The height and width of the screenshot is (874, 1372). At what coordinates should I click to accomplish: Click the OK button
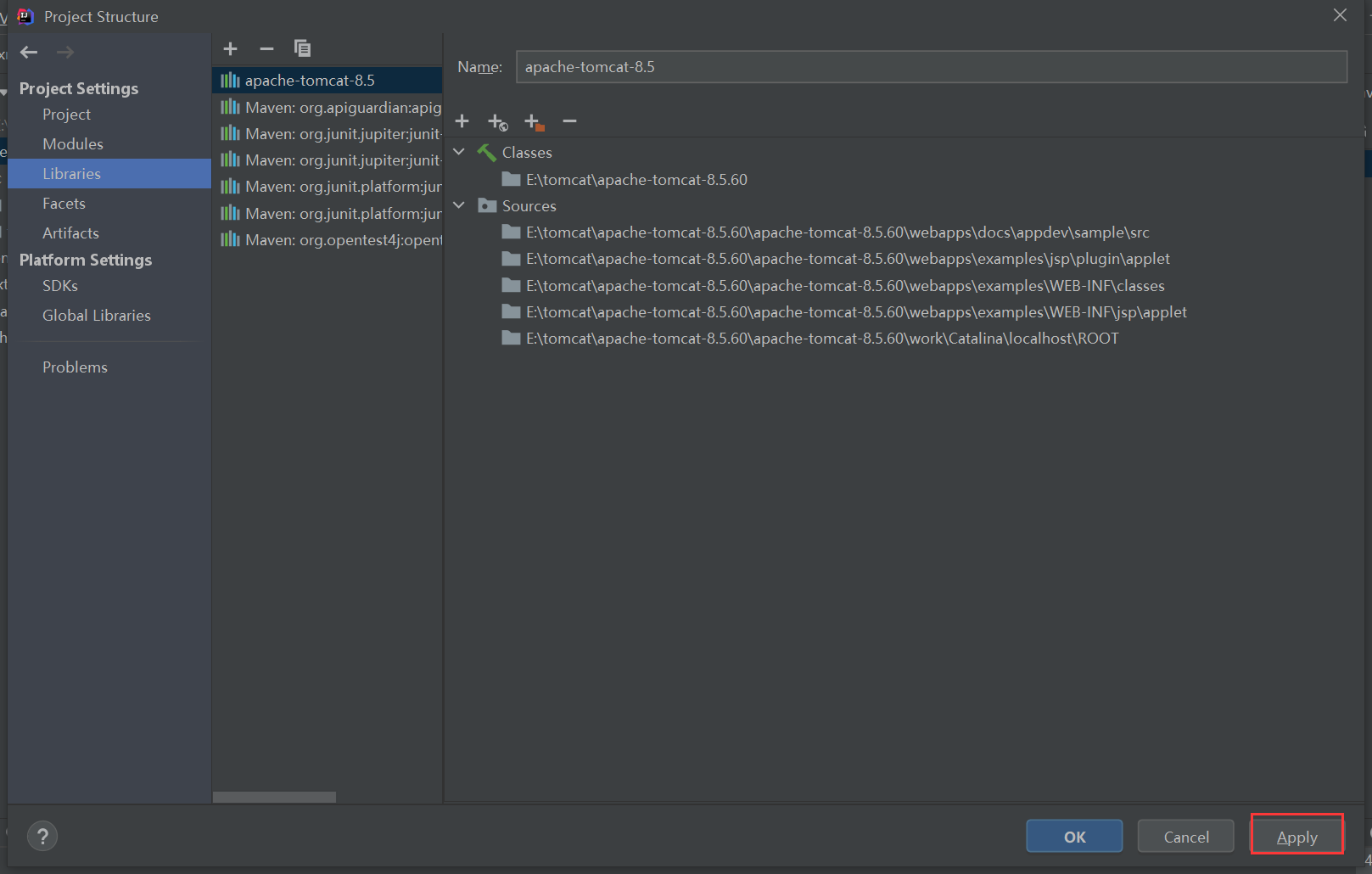coord(1074,837)
